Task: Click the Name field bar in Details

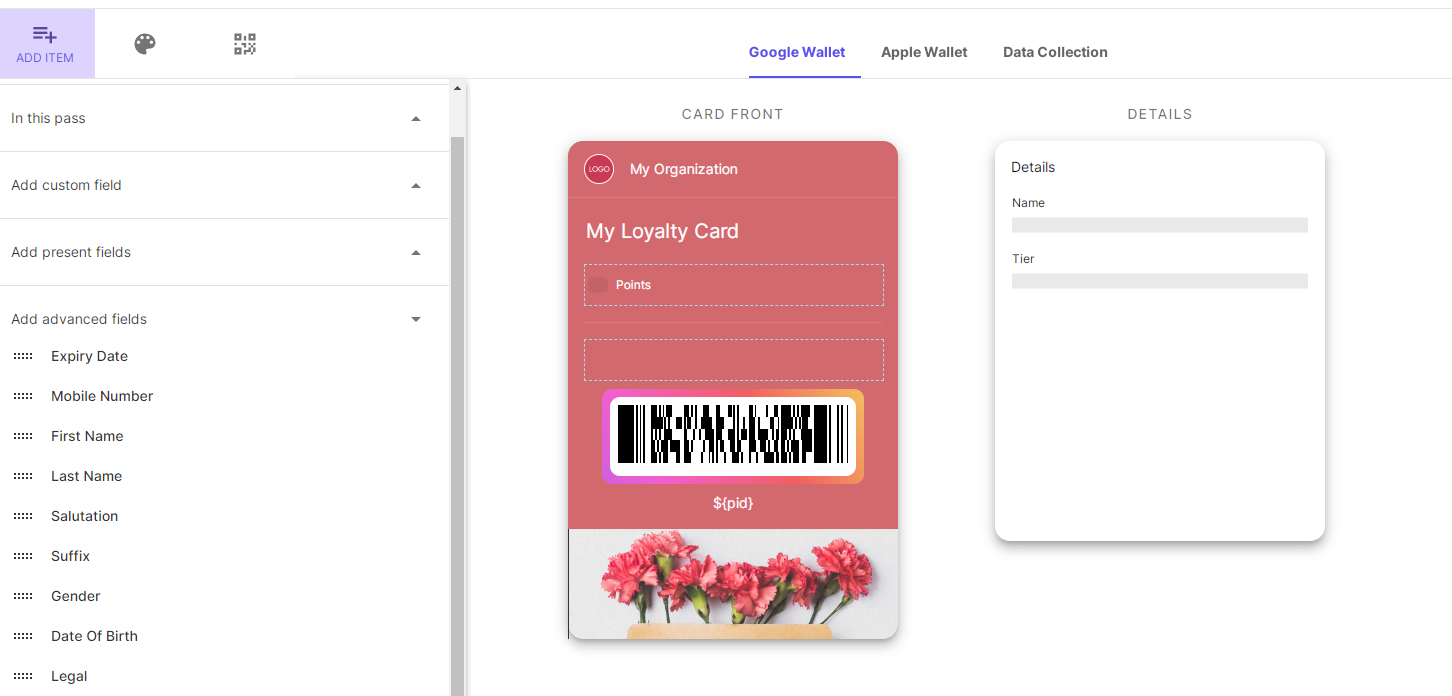Action: (x=1160, y=225)
